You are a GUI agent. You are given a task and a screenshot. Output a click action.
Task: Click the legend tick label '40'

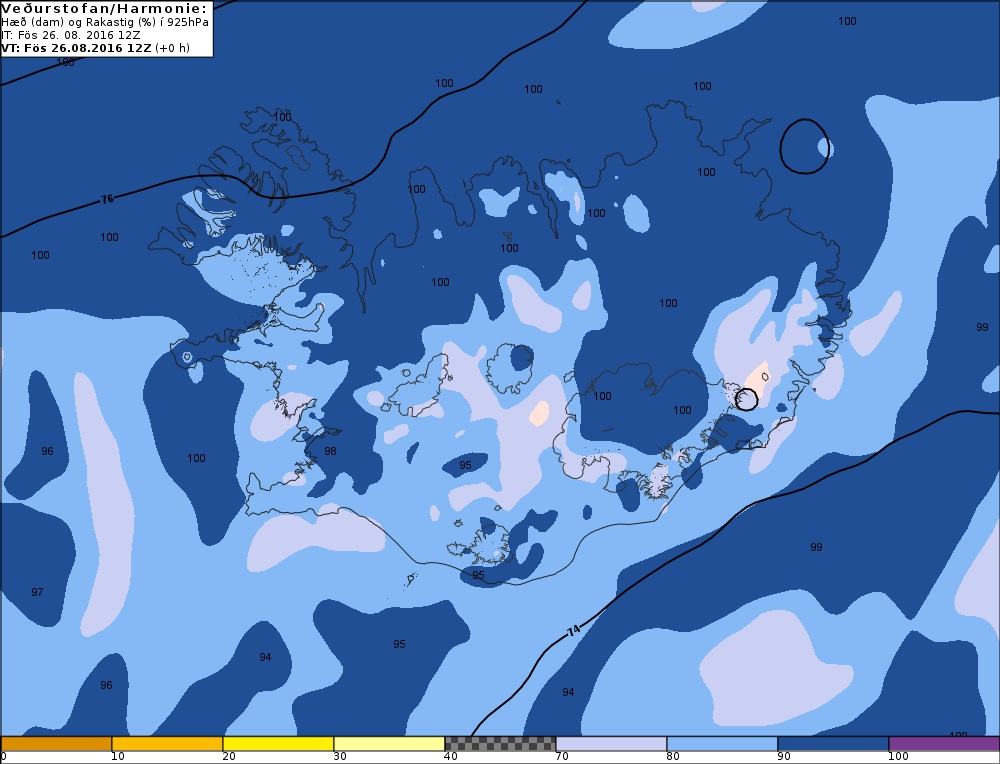451,757
